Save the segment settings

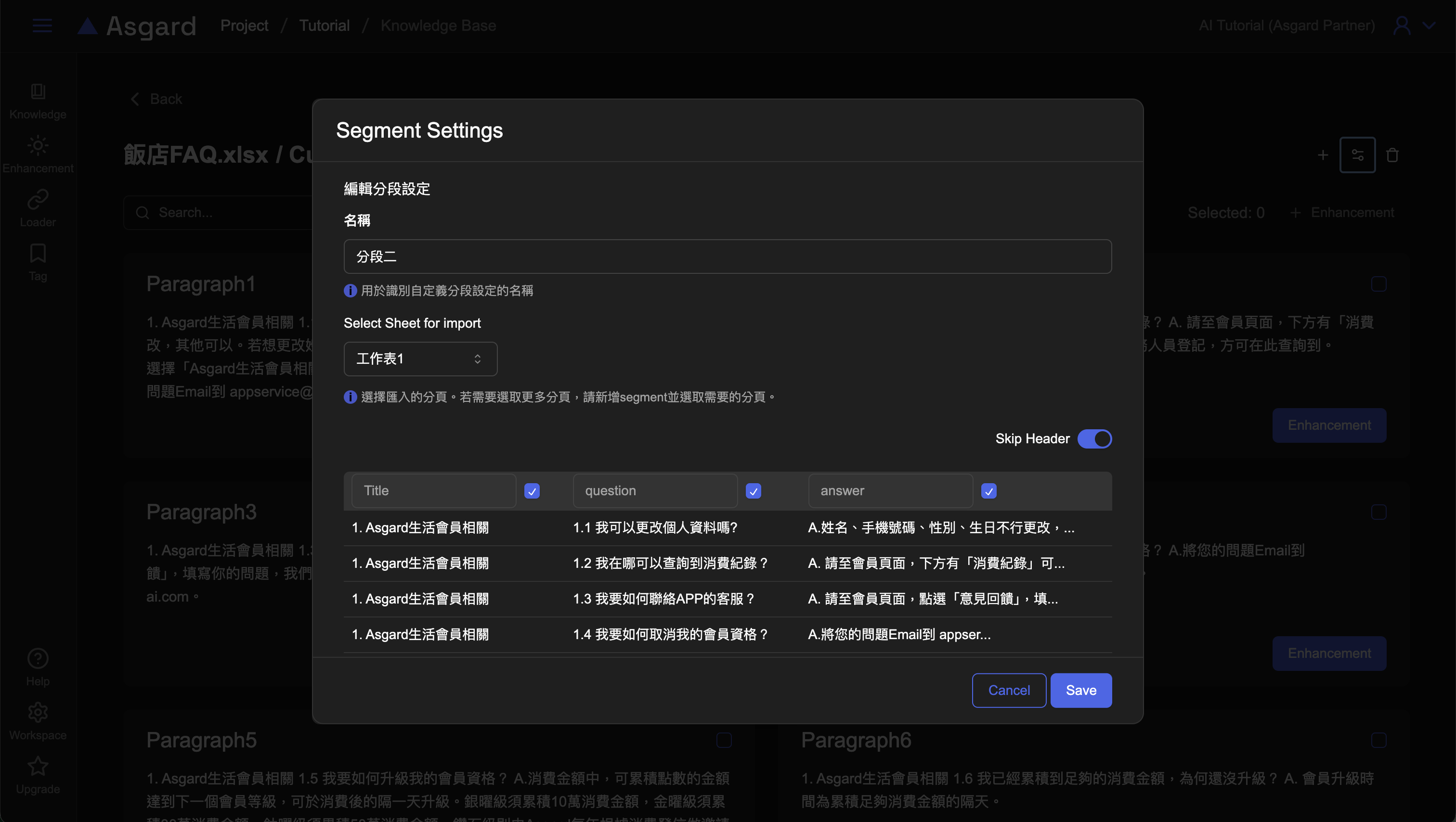(1081, 690)
